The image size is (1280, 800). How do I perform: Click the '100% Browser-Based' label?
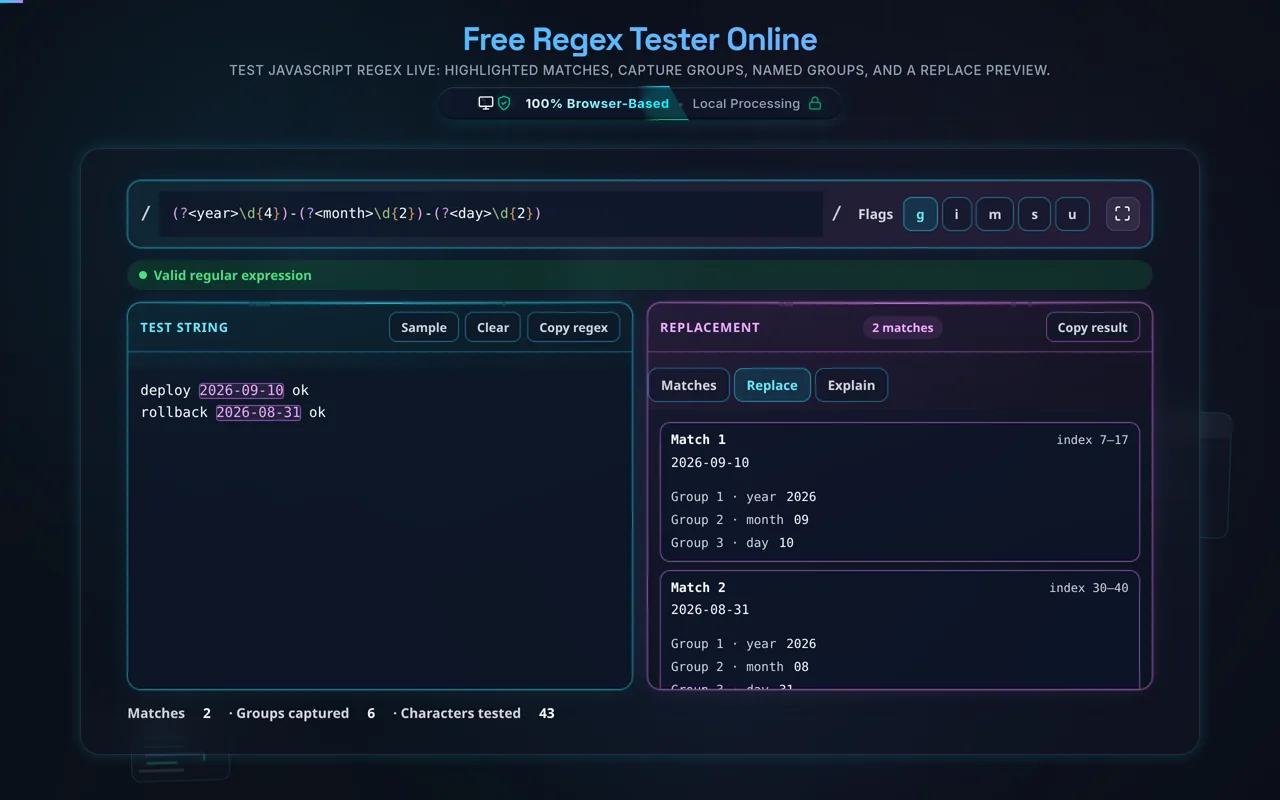[x=597, y=104]
